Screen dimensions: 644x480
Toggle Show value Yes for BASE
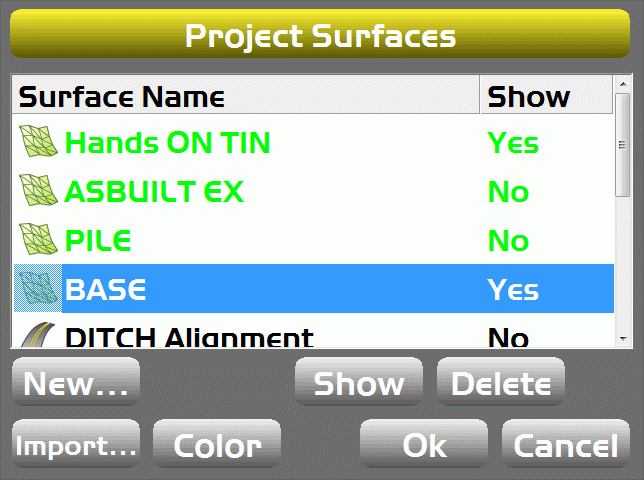coord(513,290)
